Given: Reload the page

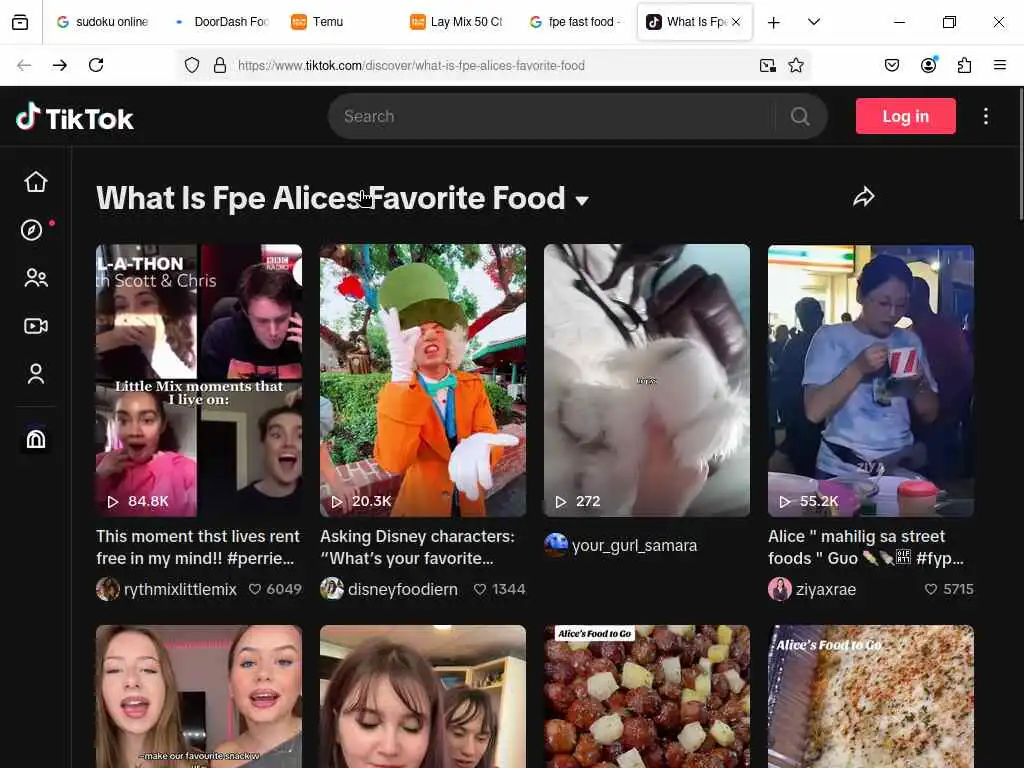Looking at the screenshot, I should 96,65.
